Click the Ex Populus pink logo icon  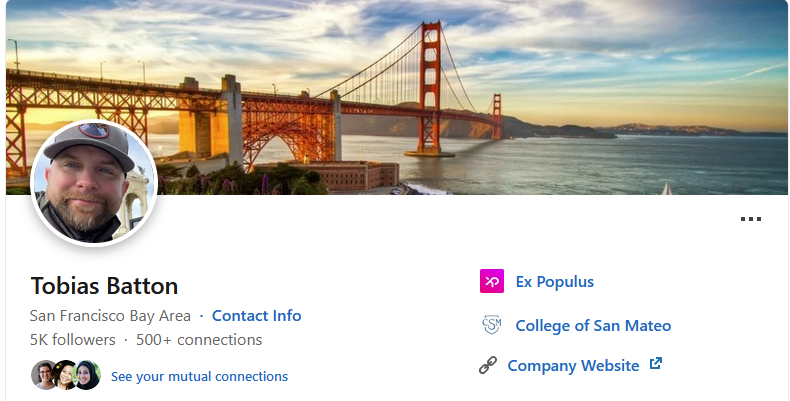point(491,282)
